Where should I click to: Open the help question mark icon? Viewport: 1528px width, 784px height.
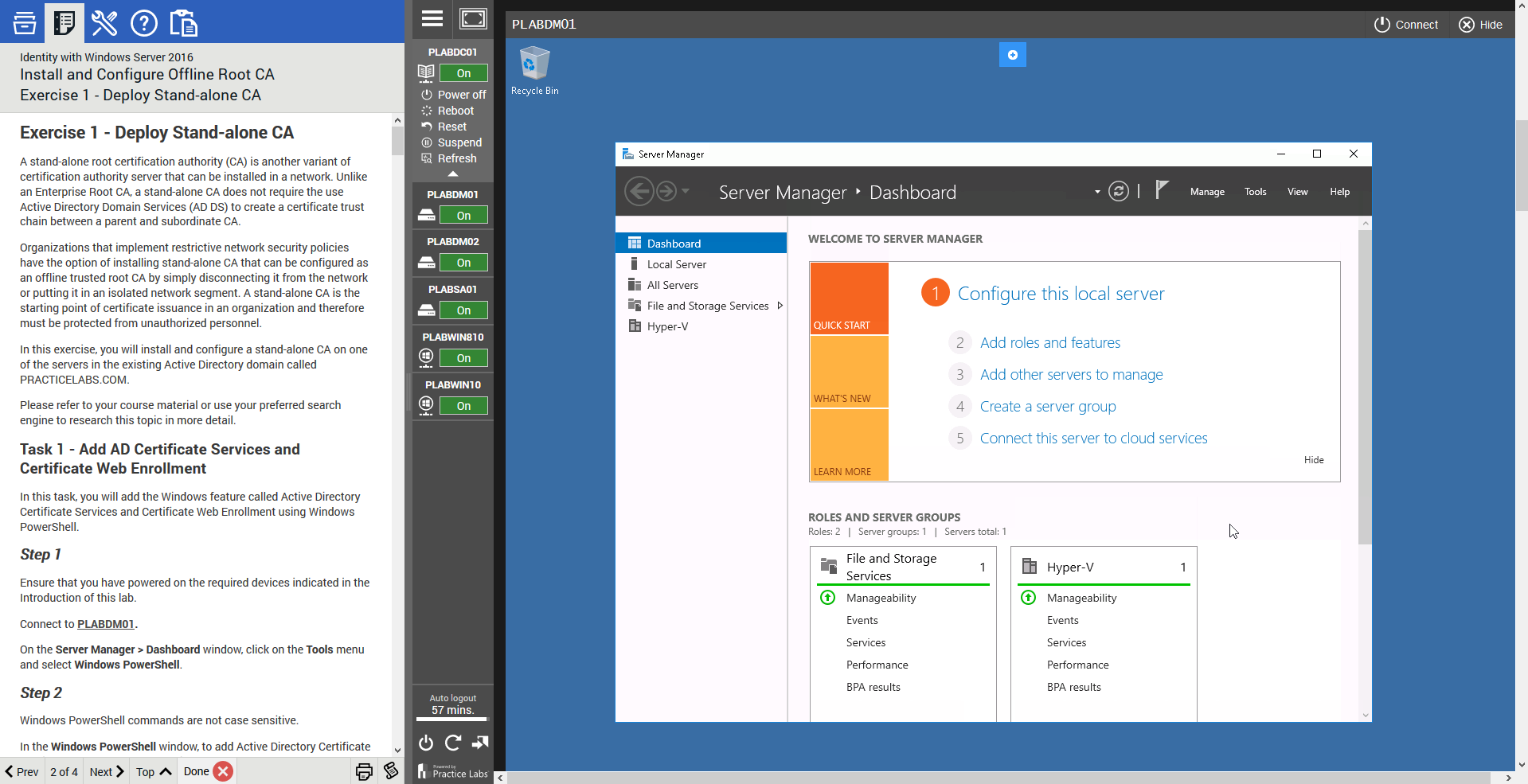click(143, 23)
